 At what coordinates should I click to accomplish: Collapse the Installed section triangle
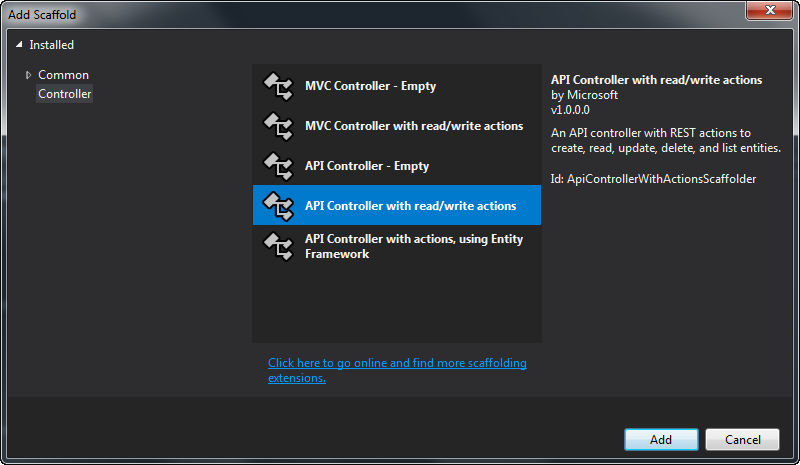(x=20, y=45)
